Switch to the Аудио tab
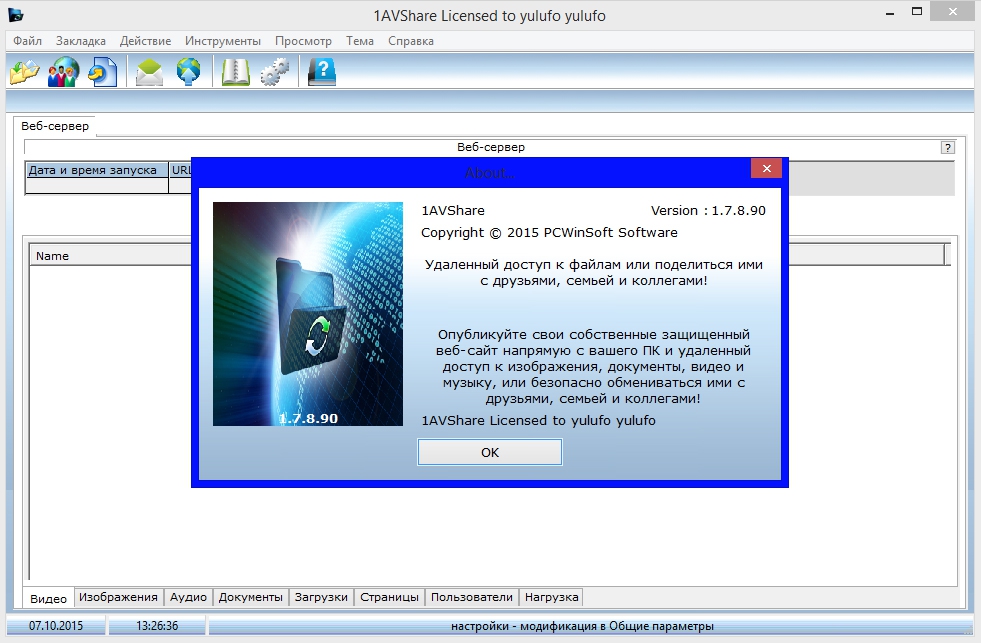981x643 pixels. pos(188,597)
